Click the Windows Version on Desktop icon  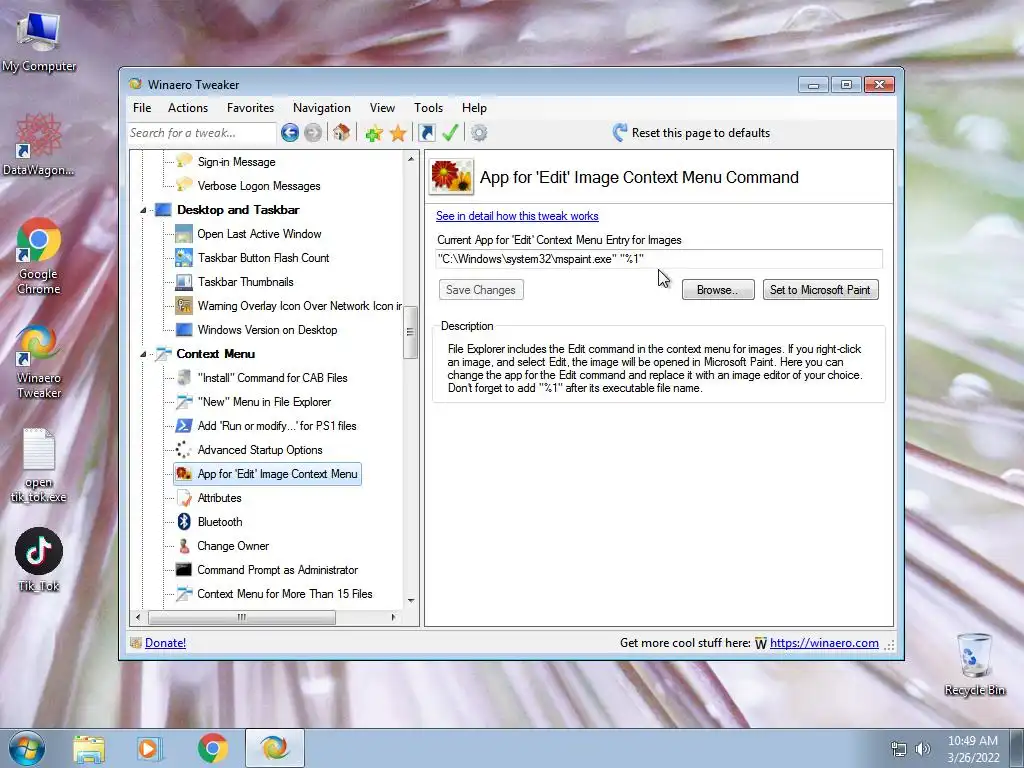point(184,330)
